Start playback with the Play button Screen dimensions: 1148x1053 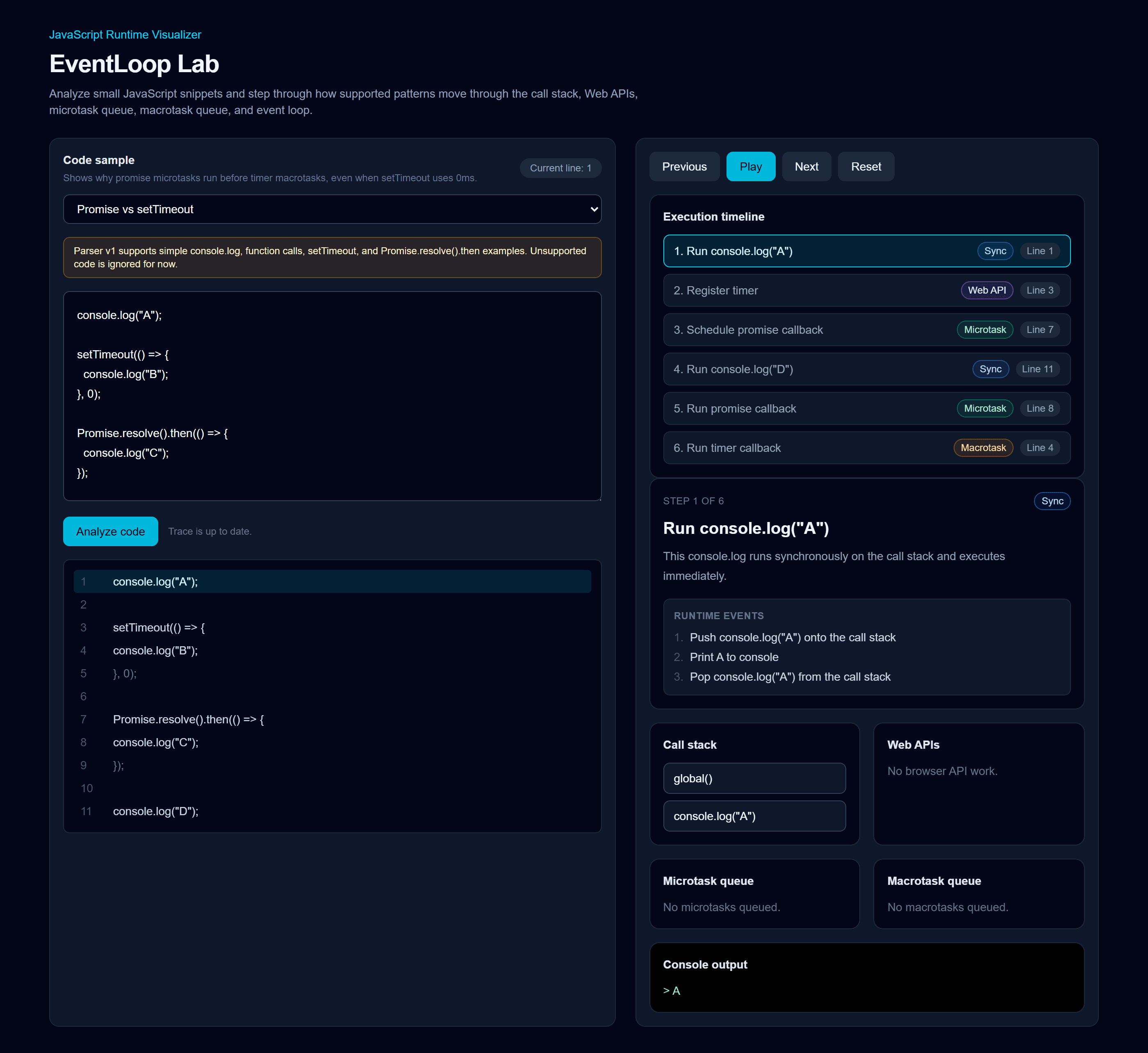click(750, 166)
